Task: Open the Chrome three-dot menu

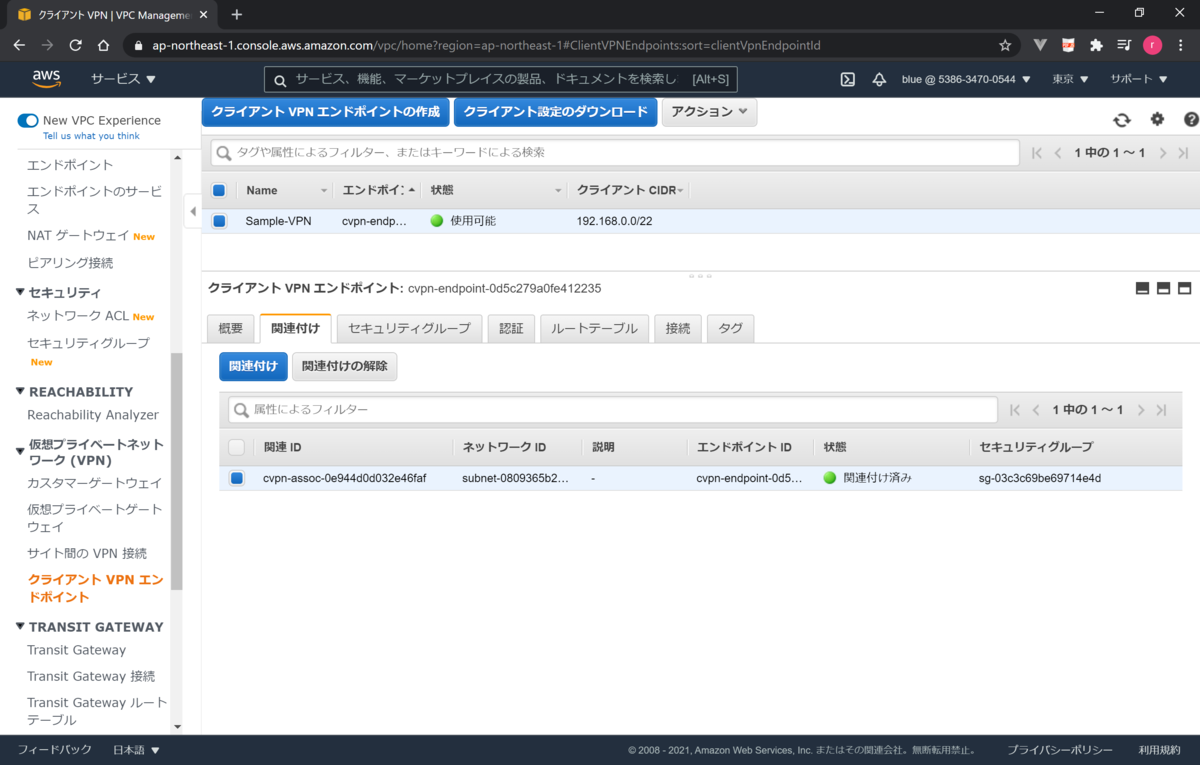Action: [1181, 45]
